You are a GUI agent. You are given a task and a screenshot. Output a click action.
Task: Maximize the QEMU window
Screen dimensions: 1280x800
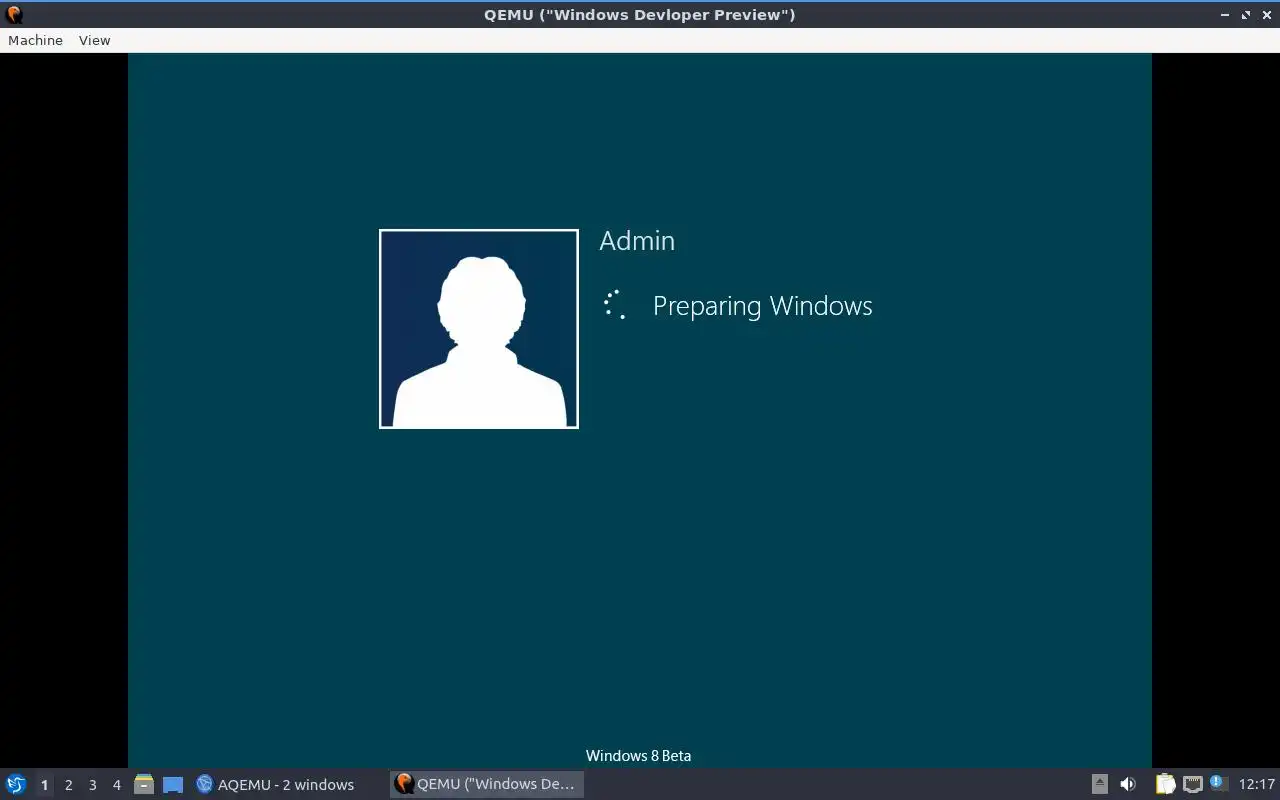tap(1246, 15)
